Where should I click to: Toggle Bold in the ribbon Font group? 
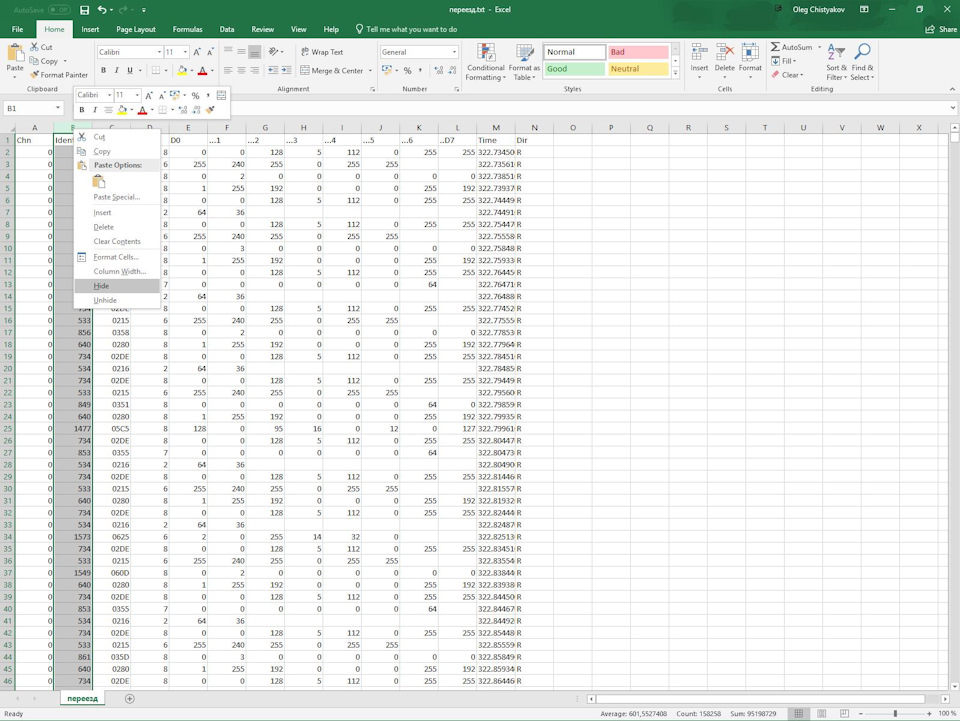tap(103, 70)
